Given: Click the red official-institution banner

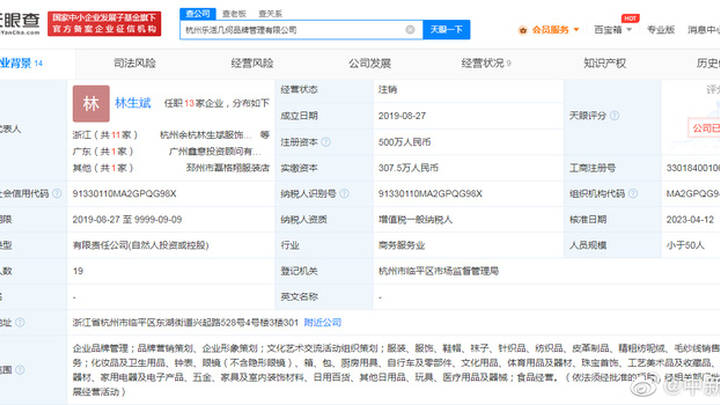Looking at the screenshot, I should (x=104, y=24).
